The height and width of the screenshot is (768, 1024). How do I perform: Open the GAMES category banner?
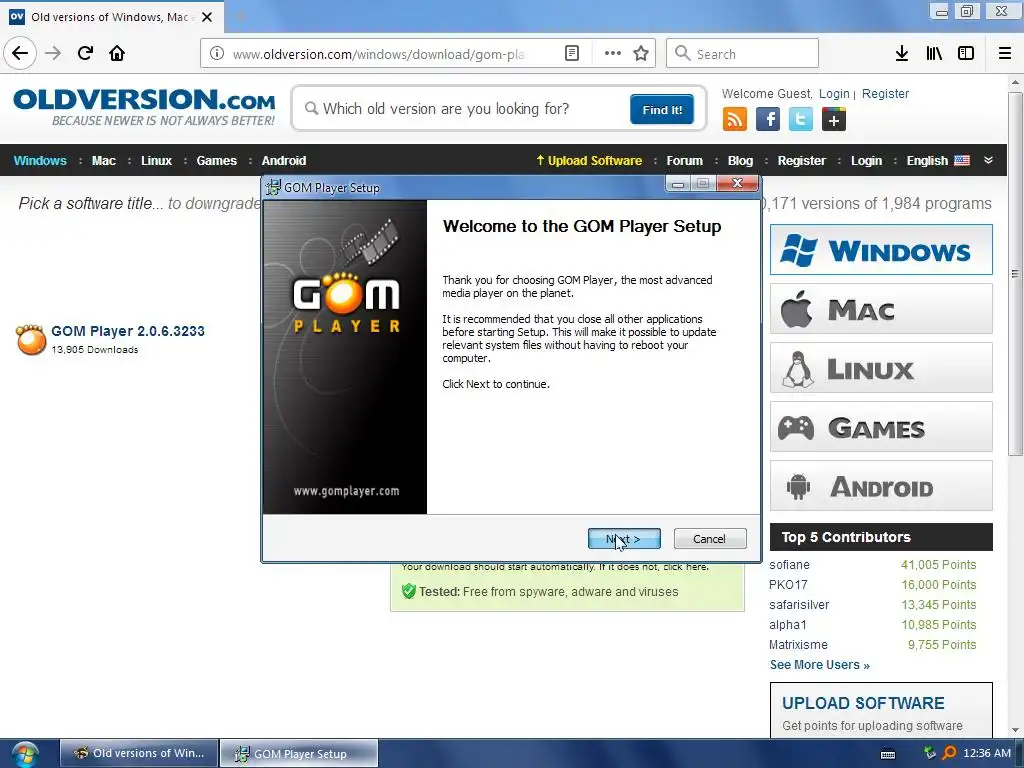(x=881, y=427)
